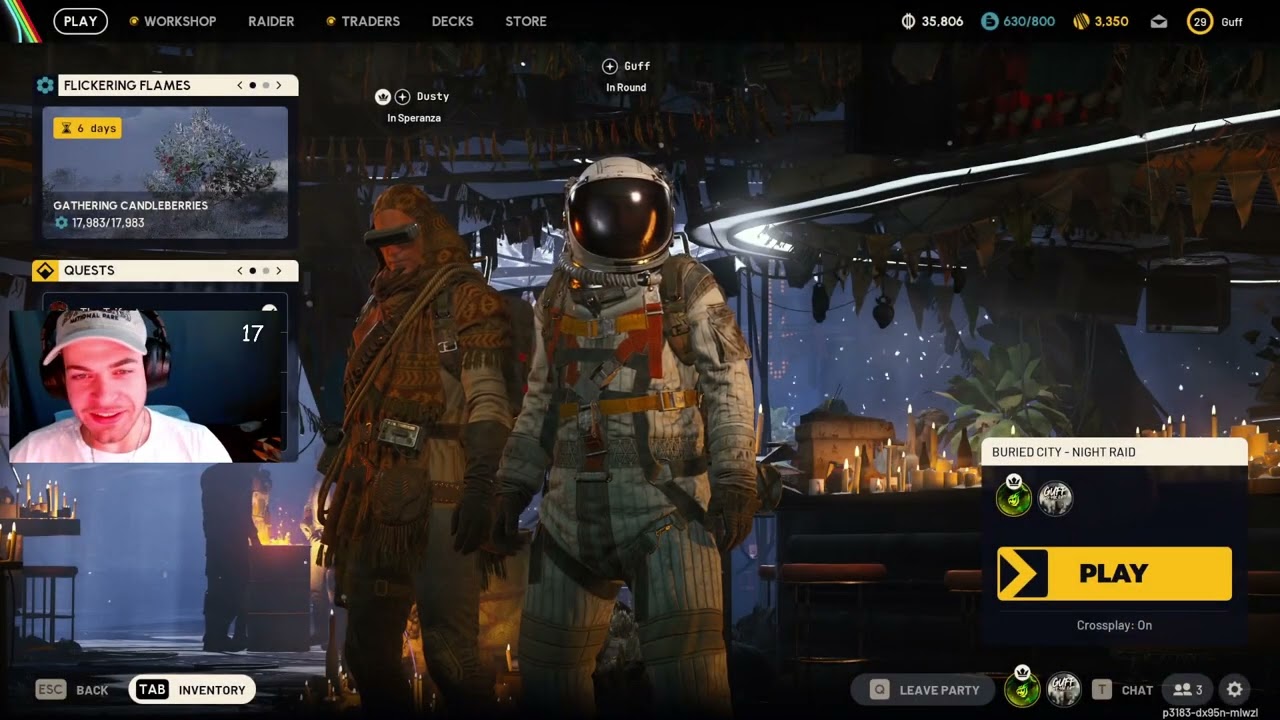
Task: Select second Quests page dot
Action: click(266, 271)
